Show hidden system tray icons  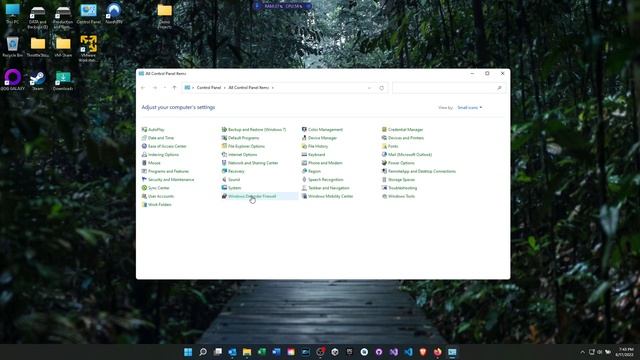pyautogui.click(x=582, y=352)
